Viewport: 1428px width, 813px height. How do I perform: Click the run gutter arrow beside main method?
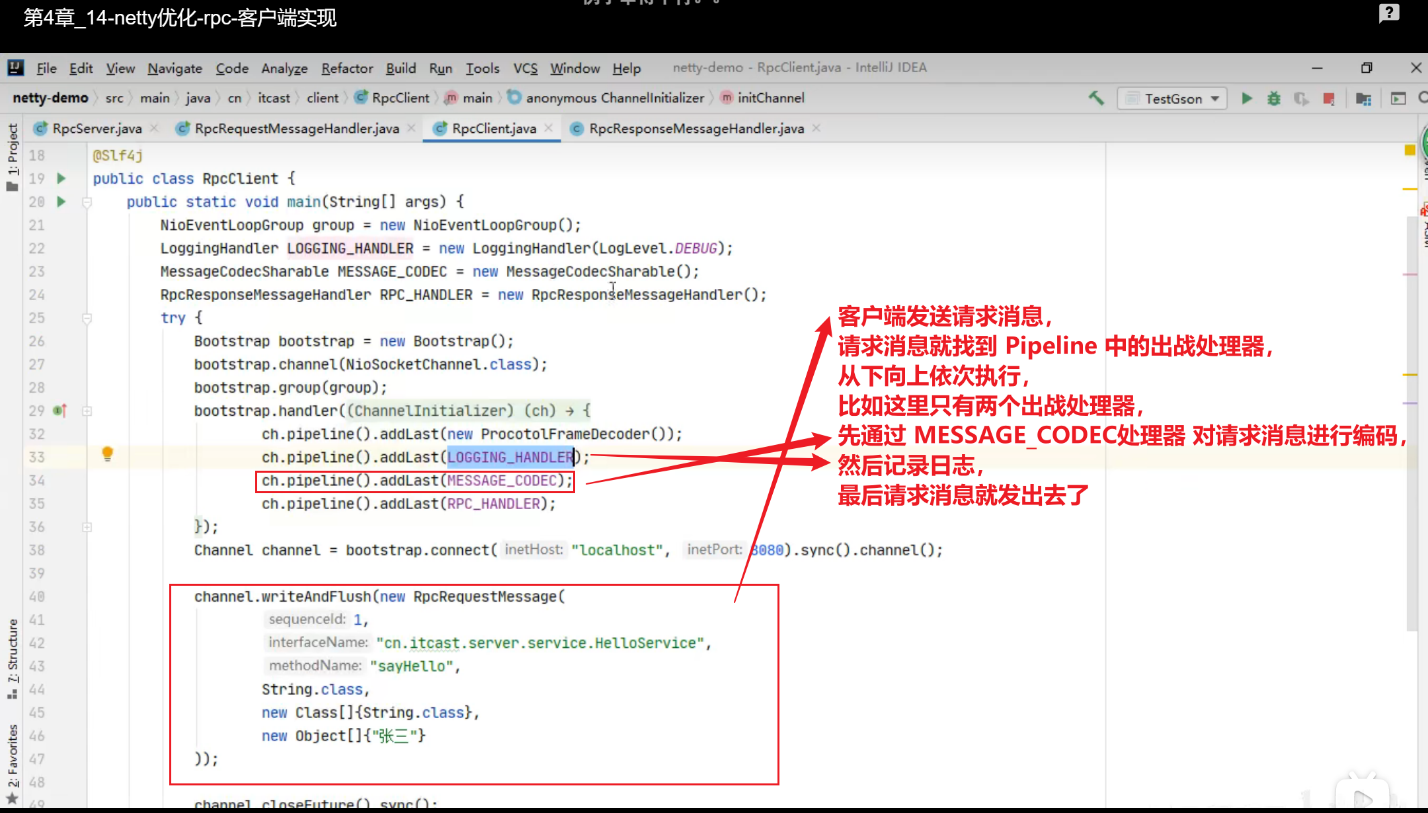click(x=61, y=202)
